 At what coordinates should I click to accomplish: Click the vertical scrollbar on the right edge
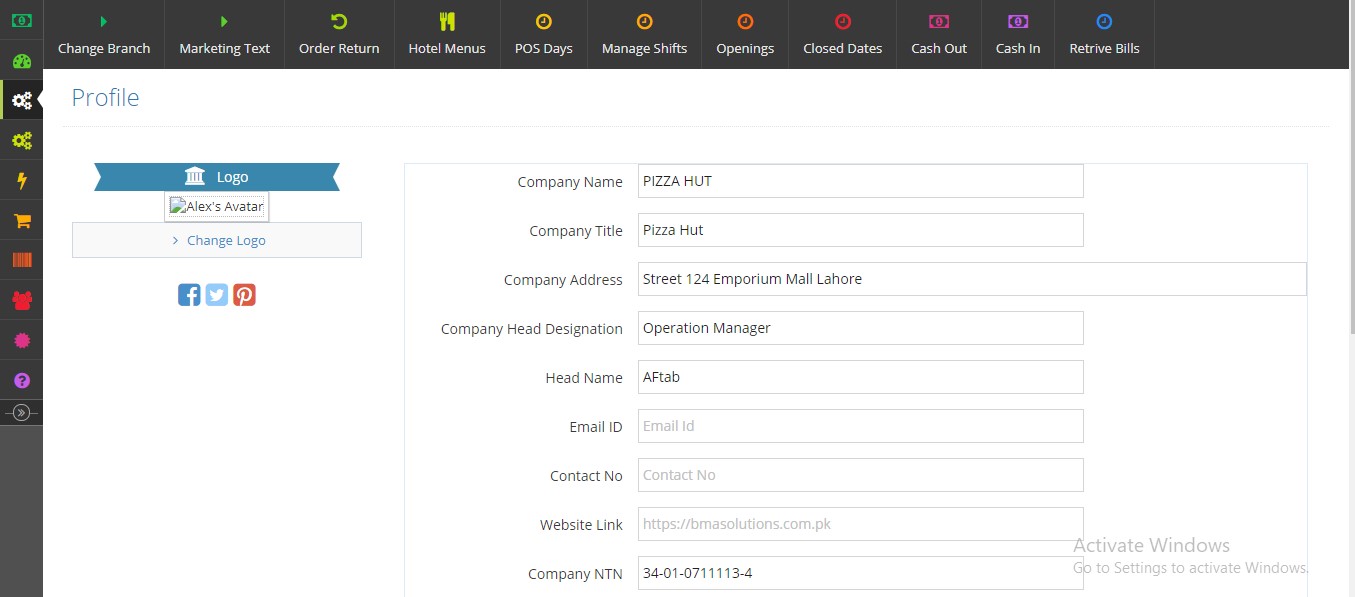[x=1350, y=200]
